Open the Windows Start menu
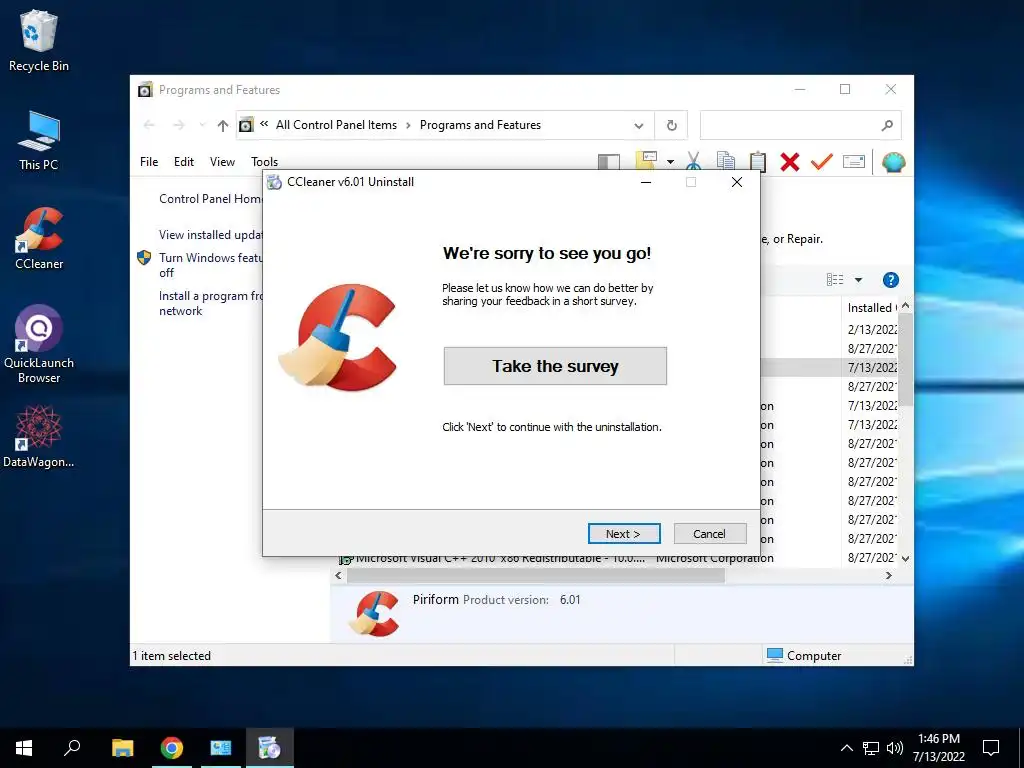Screen dimensions: 1024x768 [x=24, y=748]
